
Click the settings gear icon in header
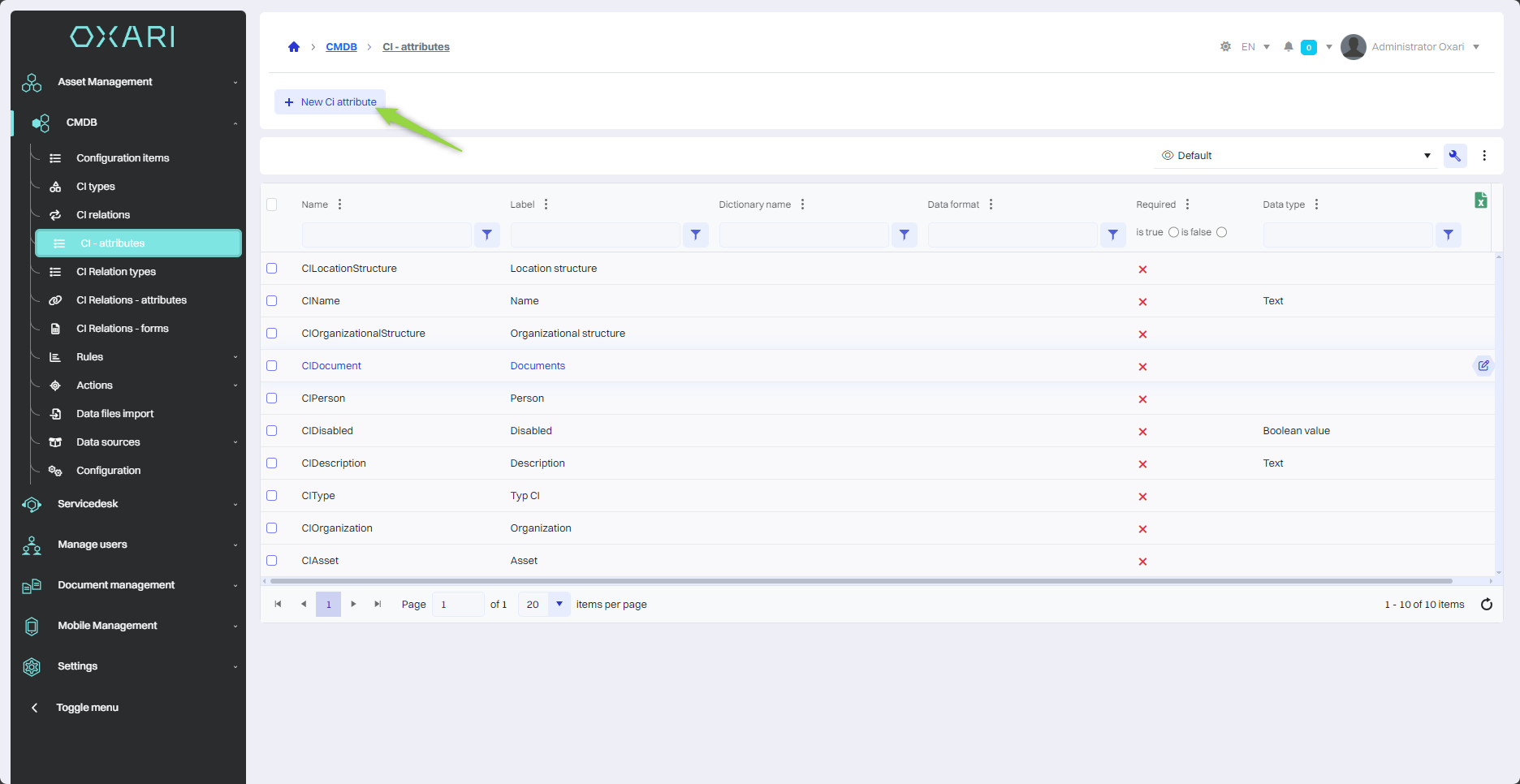coord(1225,47)
